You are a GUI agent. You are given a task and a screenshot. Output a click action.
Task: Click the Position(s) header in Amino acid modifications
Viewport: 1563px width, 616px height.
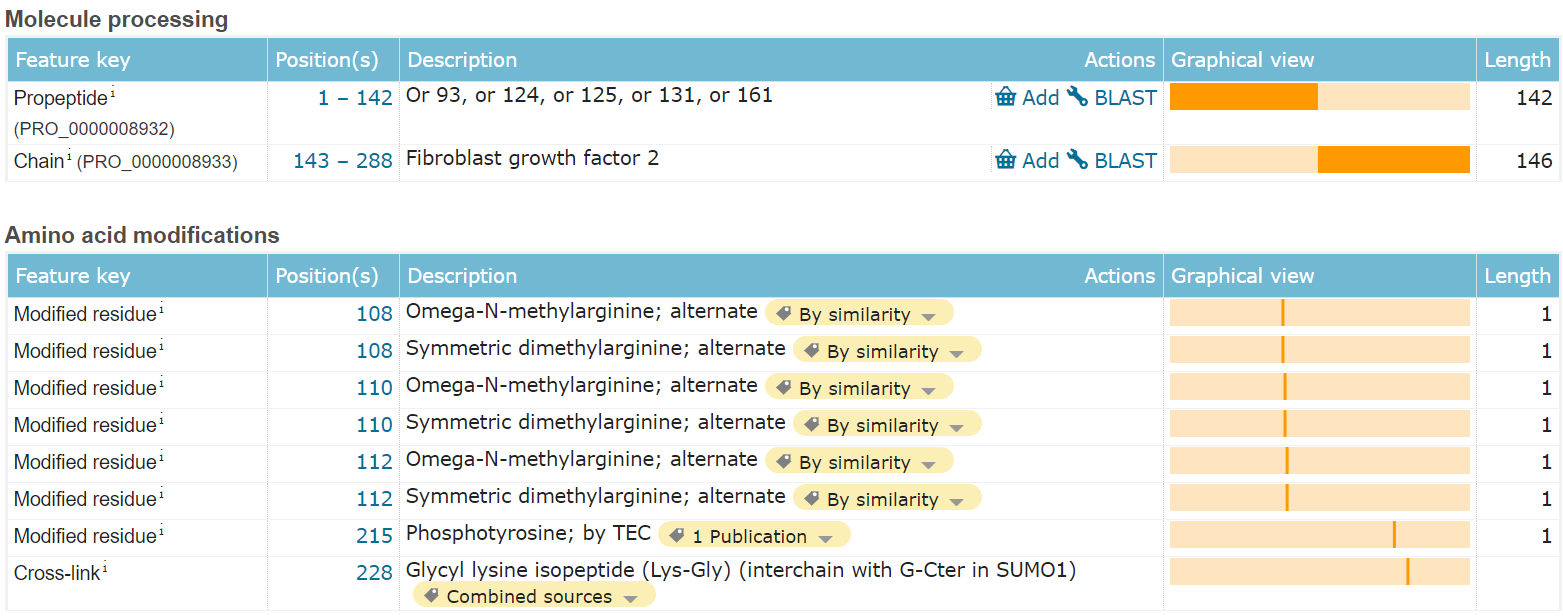point(327,276)
